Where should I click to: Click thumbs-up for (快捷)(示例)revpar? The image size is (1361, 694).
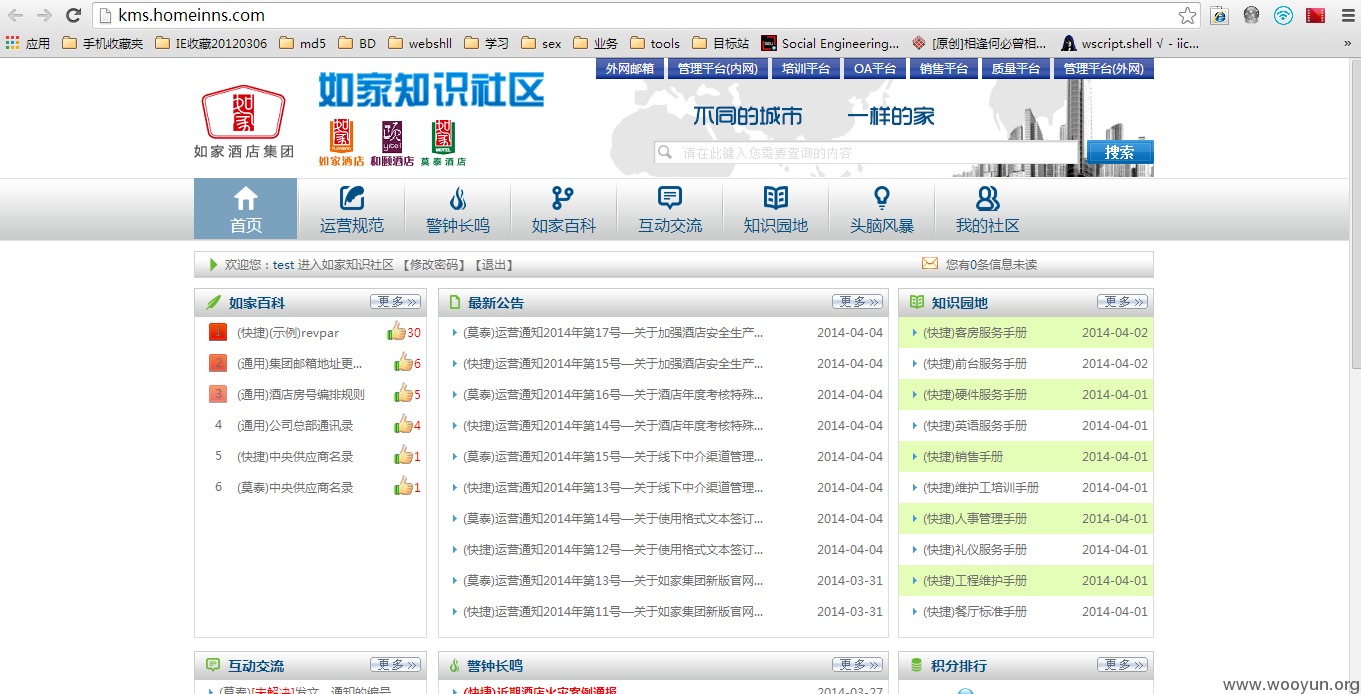[x=396, y=331]
